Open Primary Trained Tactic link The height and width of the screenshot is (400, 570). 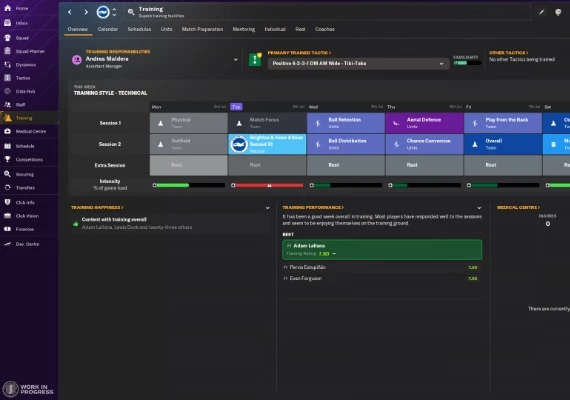(300, 53)
